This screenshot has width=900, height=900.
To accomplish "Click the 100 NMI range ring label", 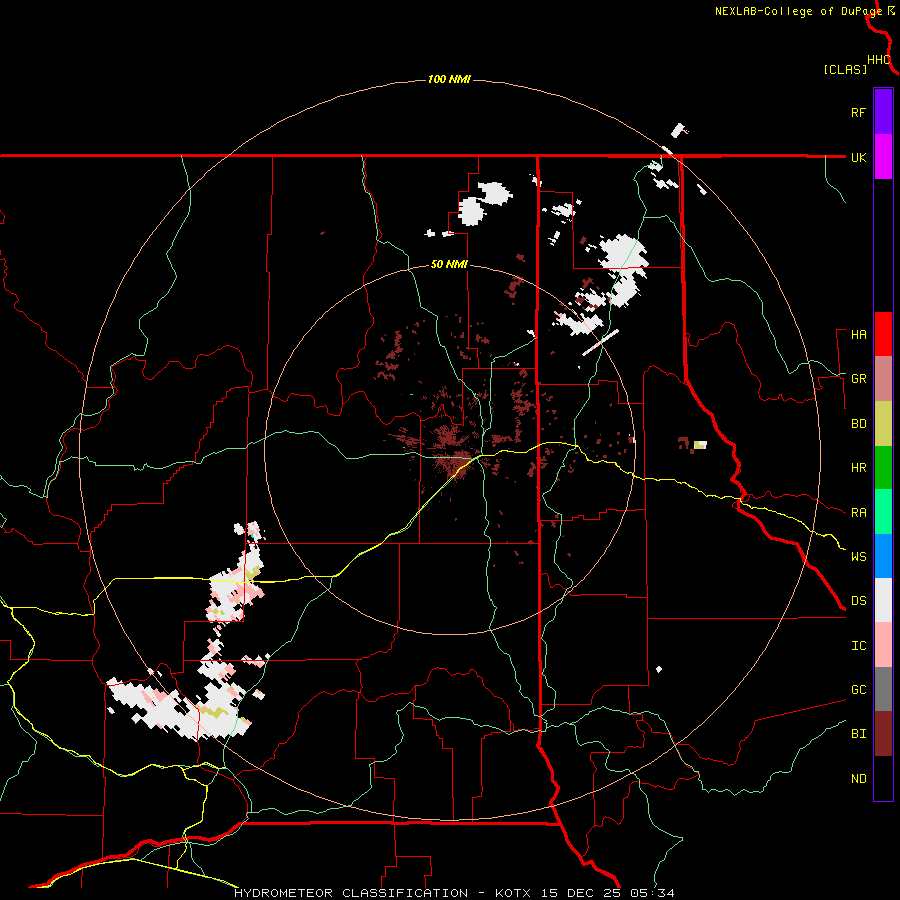I will (449, 79).
